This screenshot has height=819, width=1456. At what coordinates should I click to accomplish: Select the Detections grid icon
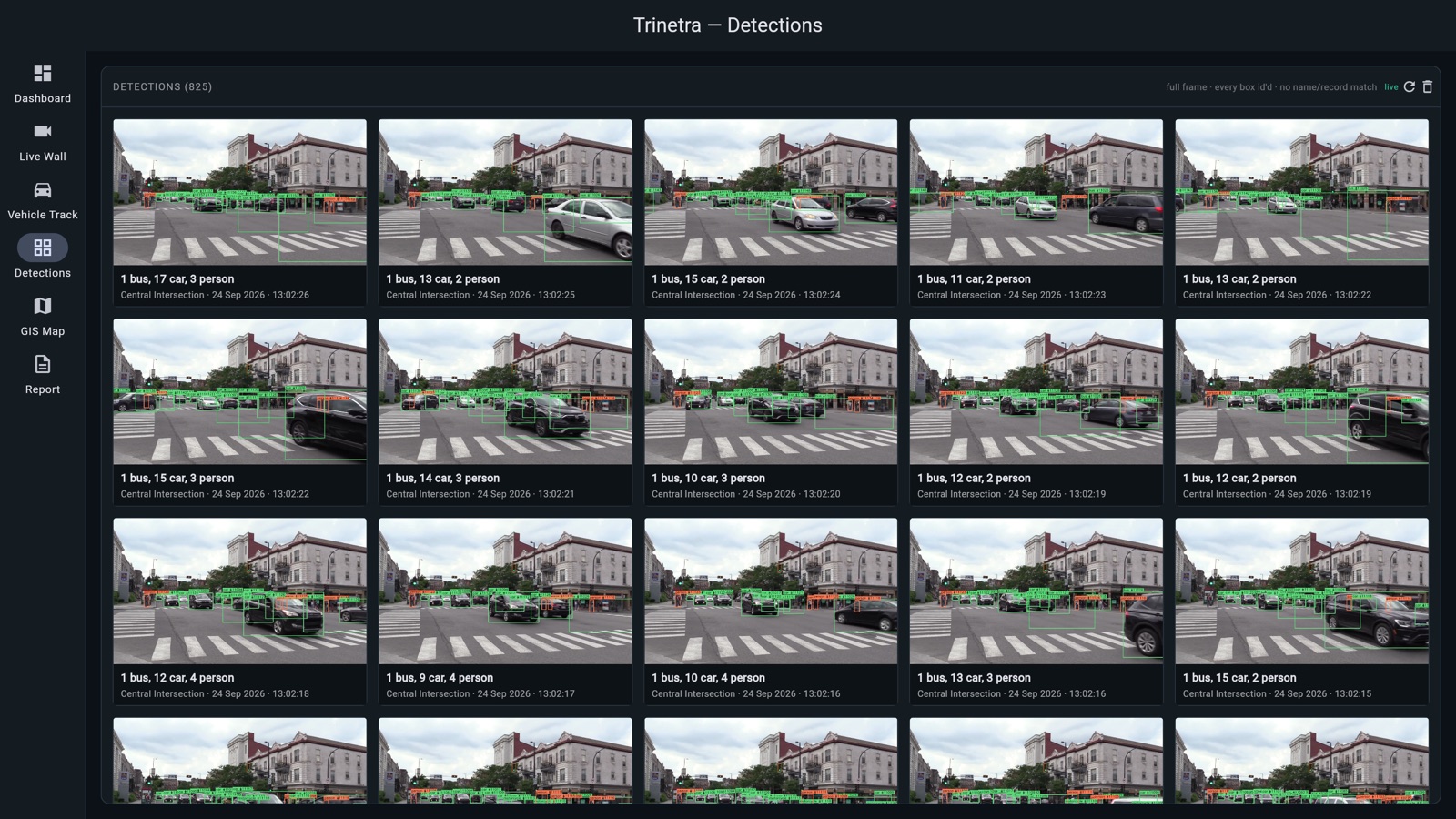pyautogui.click(x=43, y=248)
